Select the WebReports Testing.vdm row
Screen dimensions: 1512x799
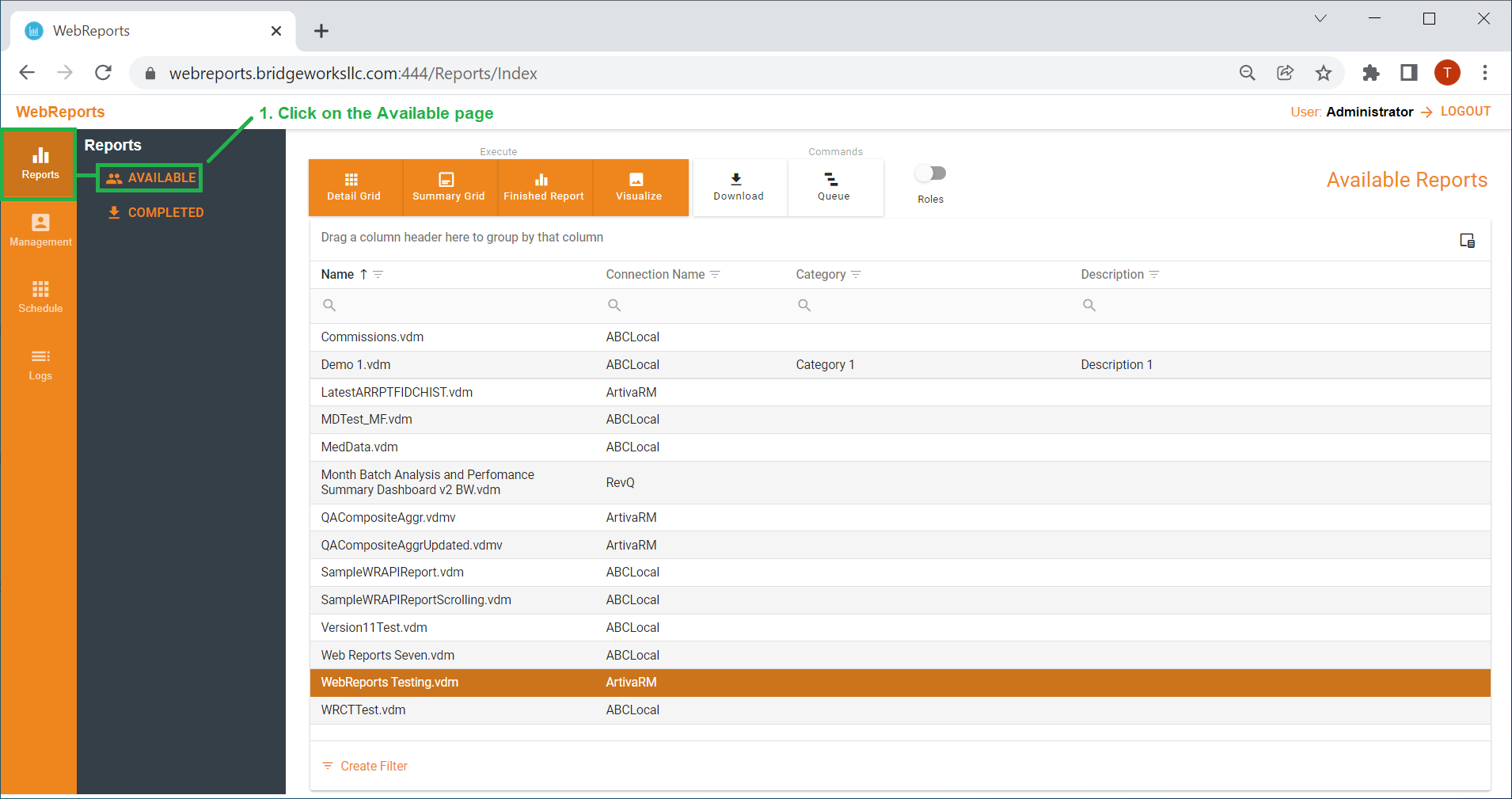[900, 683]
